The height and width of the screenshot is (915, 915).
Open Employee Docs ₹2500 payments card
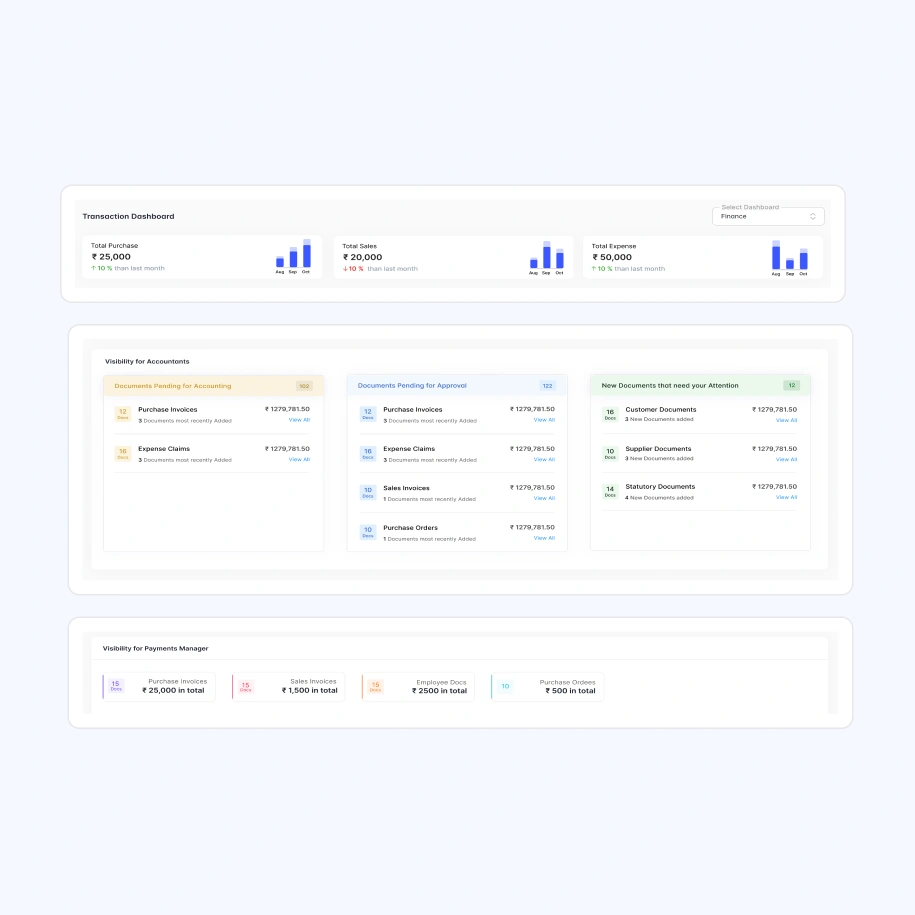pos(418,686)
